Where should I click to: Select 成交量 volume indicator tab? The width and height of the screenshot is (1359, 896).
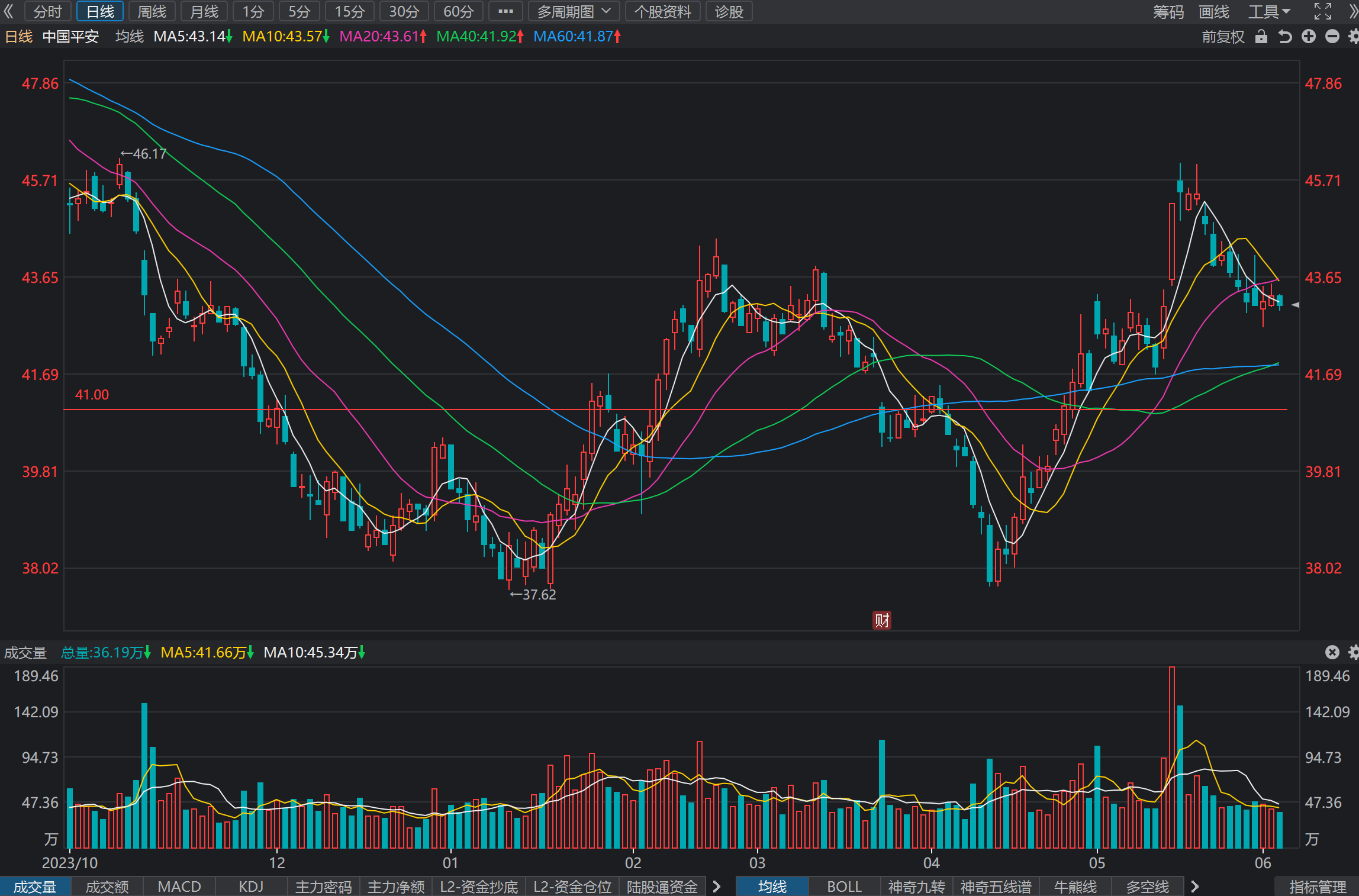[x=35, y=887]
